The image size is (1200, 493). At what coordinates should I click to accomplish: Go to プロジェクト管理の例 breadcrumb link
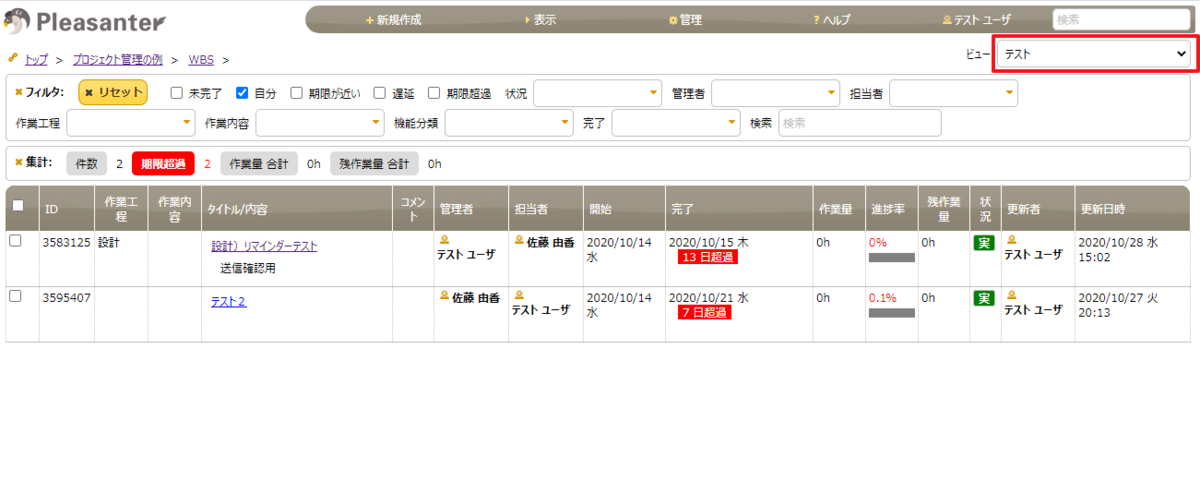coord(118,61)
